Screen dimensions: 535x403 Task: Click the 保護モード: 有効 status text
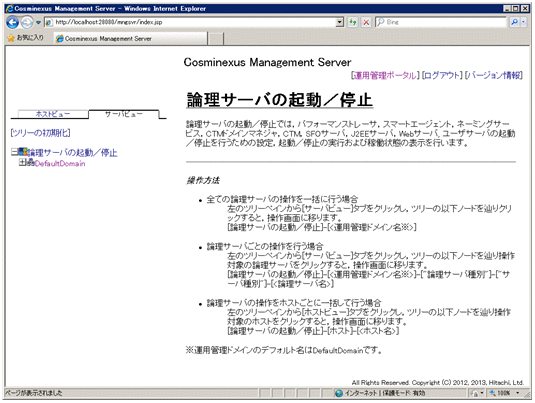coord(404,393)
